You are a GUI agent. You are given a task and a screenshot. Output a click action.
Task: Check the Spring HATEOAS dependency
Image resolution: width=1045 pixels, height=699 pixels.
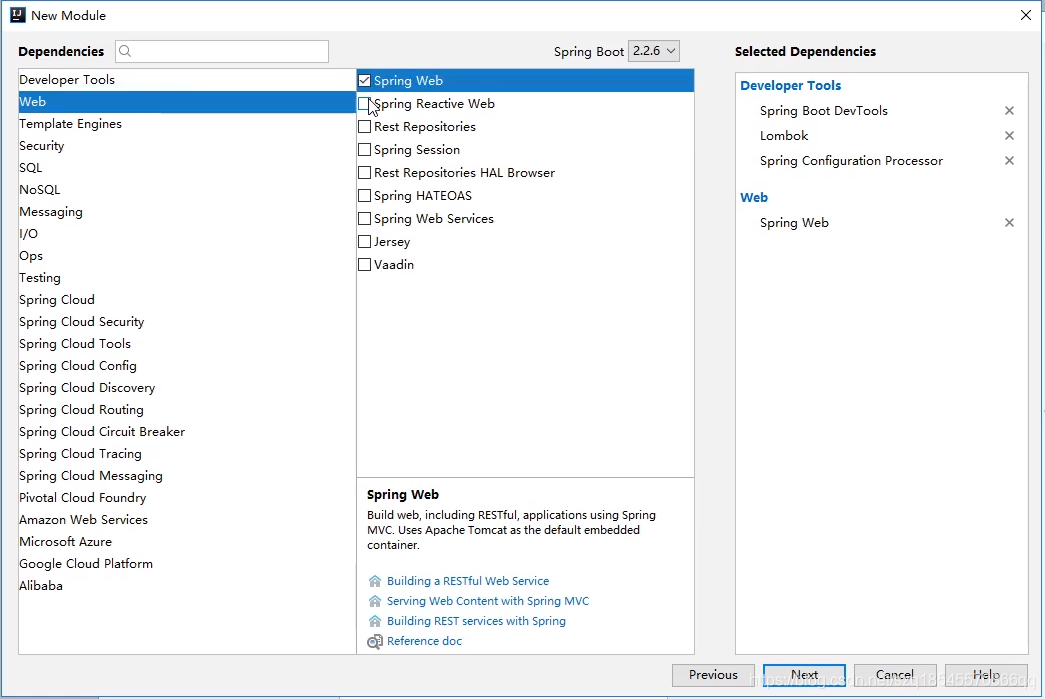(365, 196)
